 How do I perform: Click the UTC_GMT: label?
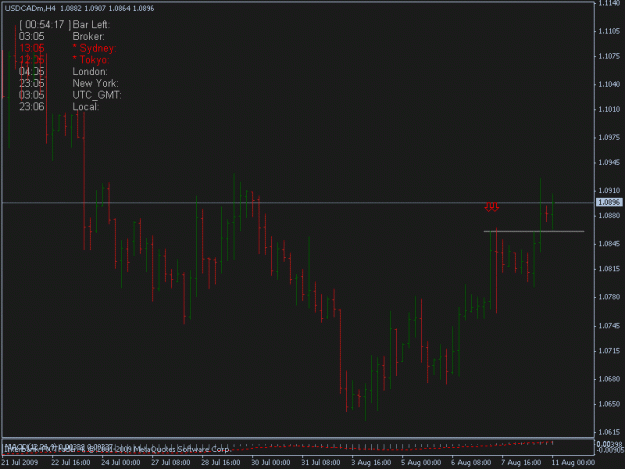click(x=97, y=95)
